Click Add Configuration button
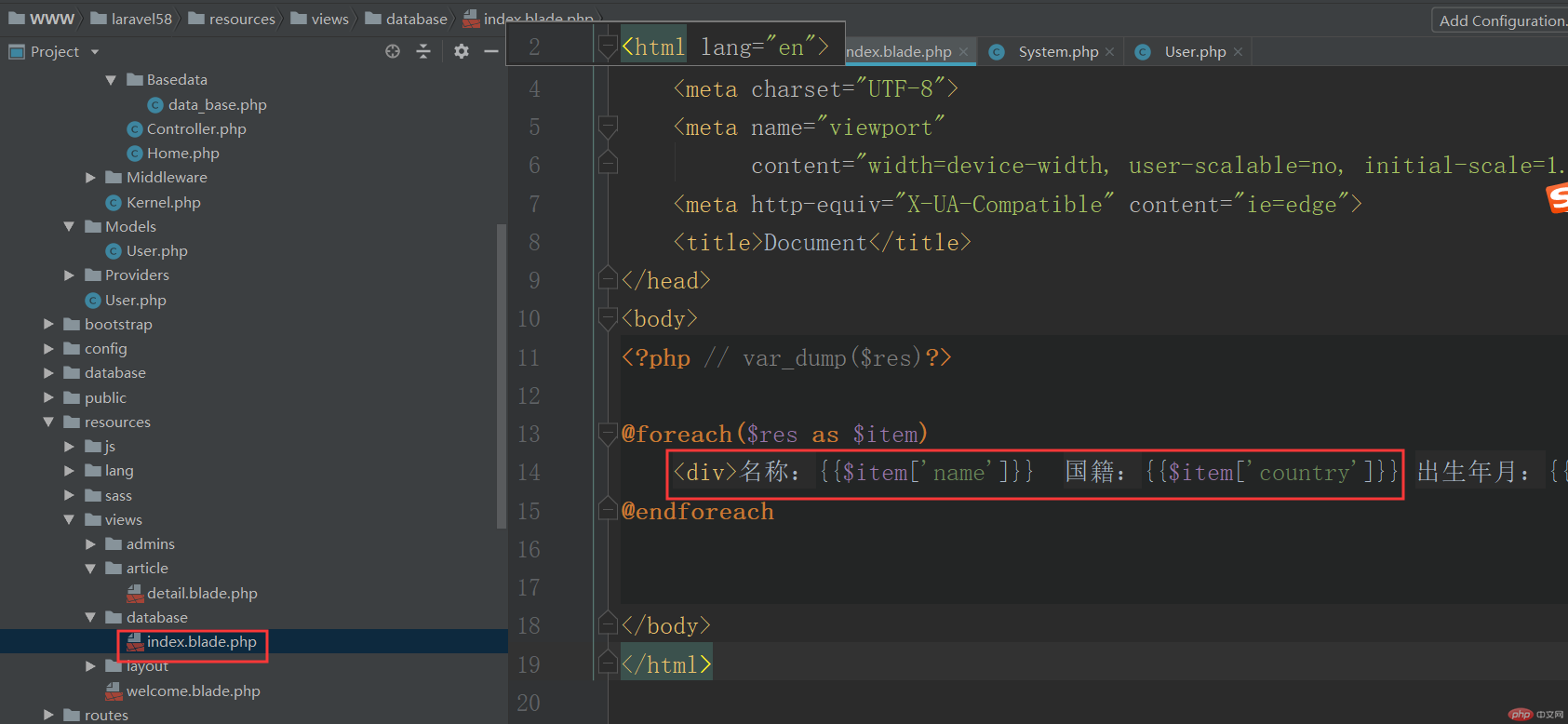This screenshot has height=724, width=1568. (1500, 20)
